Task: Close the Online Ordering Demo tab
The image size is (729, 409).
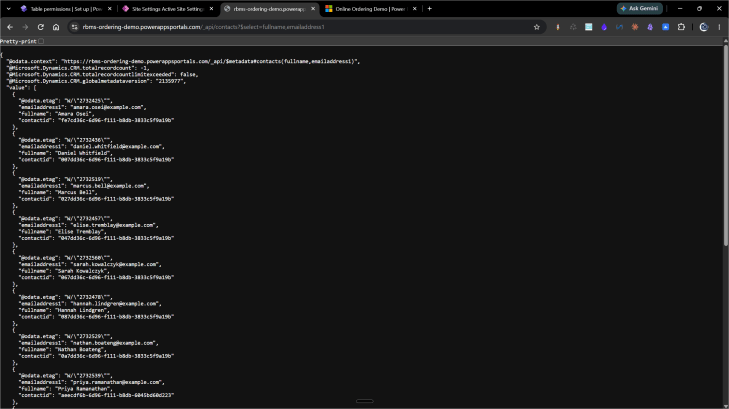Action: [x=415, y=9]
